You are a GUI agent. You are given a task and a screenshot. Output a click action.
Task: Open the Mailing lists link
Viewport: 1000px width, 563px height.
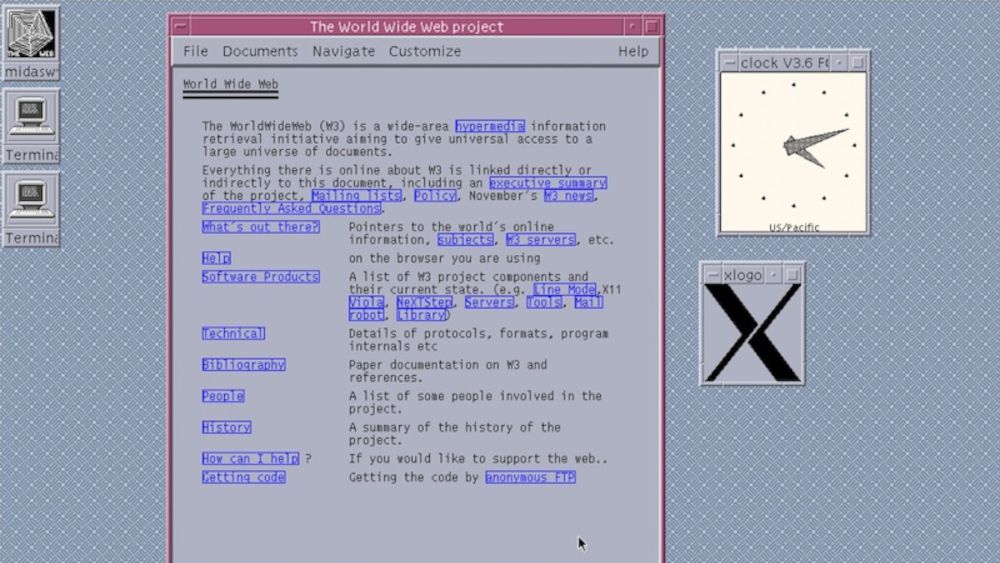coord(357,196)
